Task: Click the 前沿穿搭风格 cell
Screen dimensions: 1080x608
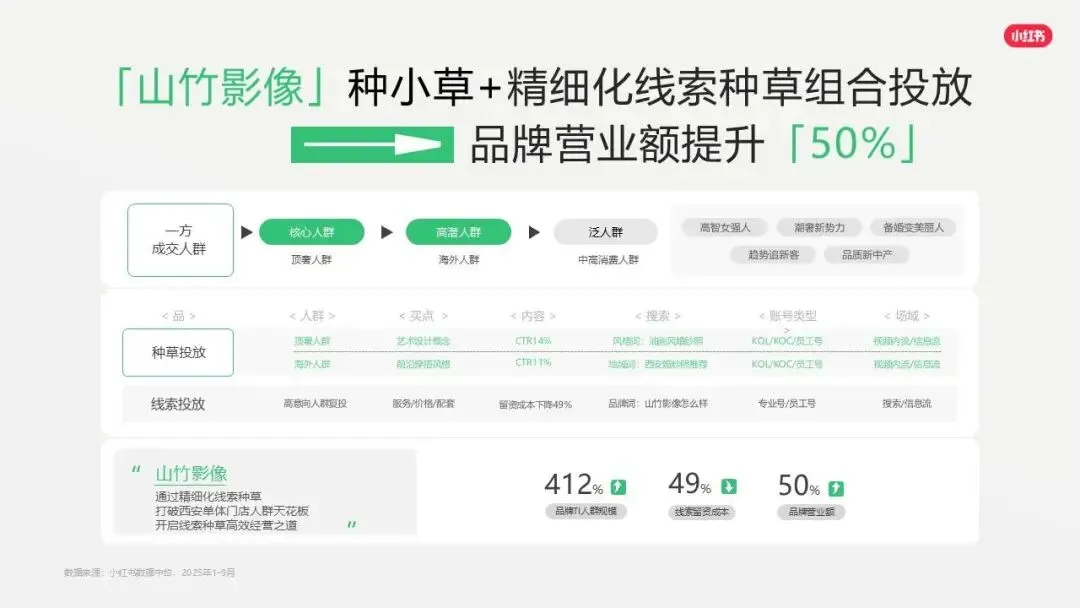Action: click(x=423, y=364)
